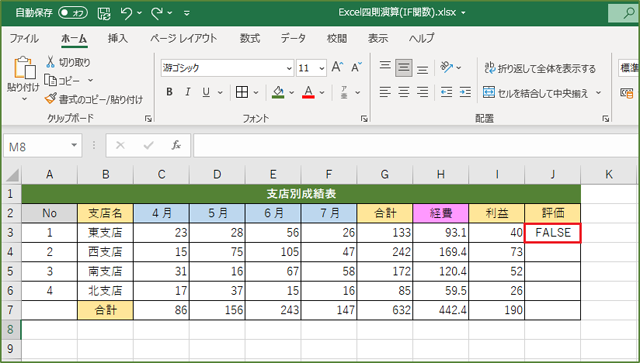
Task: Expand the font name dropdown arrow
Action: (289, 68)
